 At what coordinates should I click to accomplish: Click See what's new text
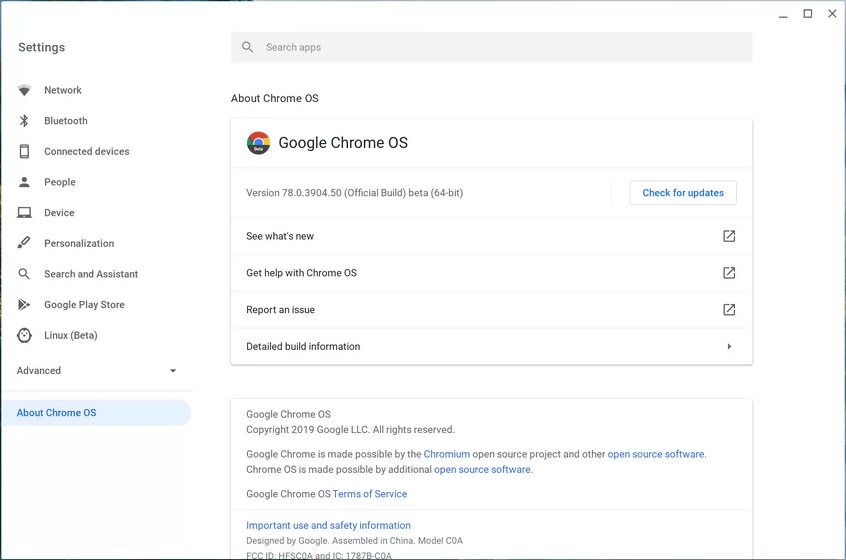(280, 236)
